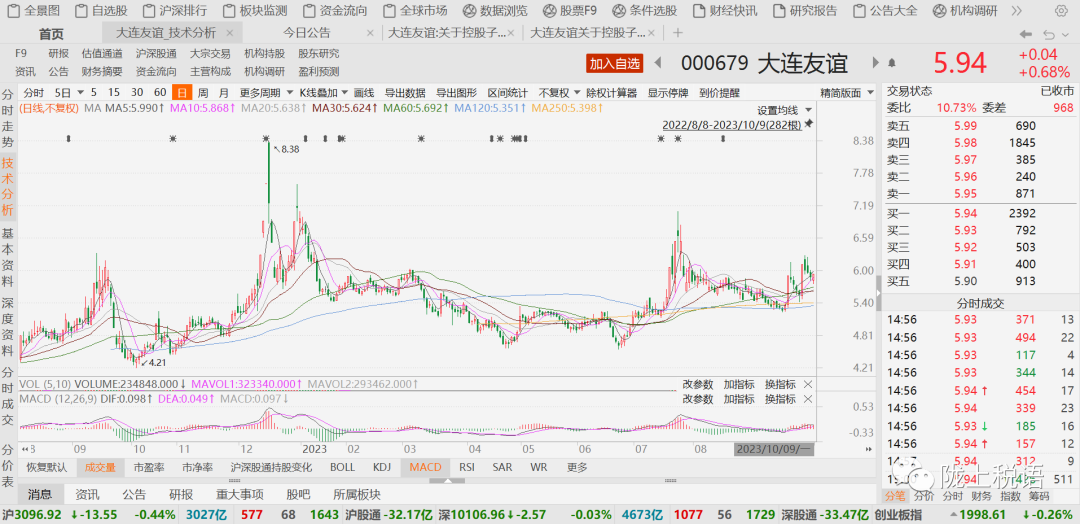Click 导出数据 export data
Image resolution: width=1080 pixels, height=524 pixels.
(404, 93)
